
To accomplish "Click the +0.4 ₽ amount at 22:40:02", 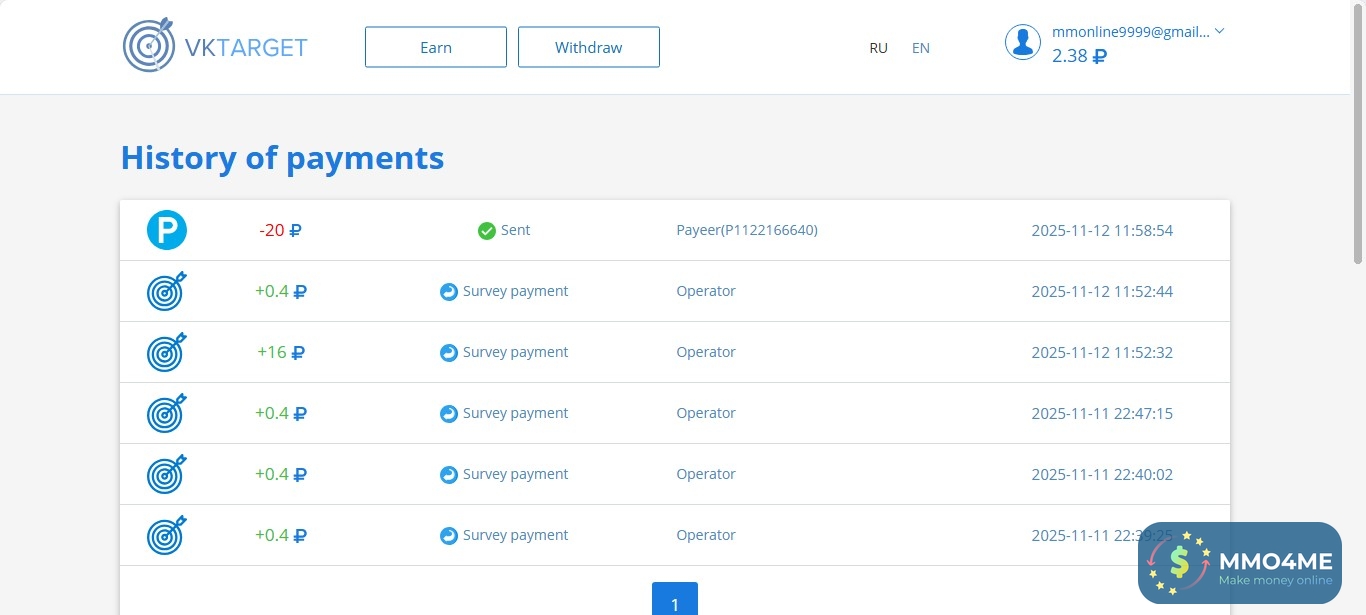I will coord(281,474).
